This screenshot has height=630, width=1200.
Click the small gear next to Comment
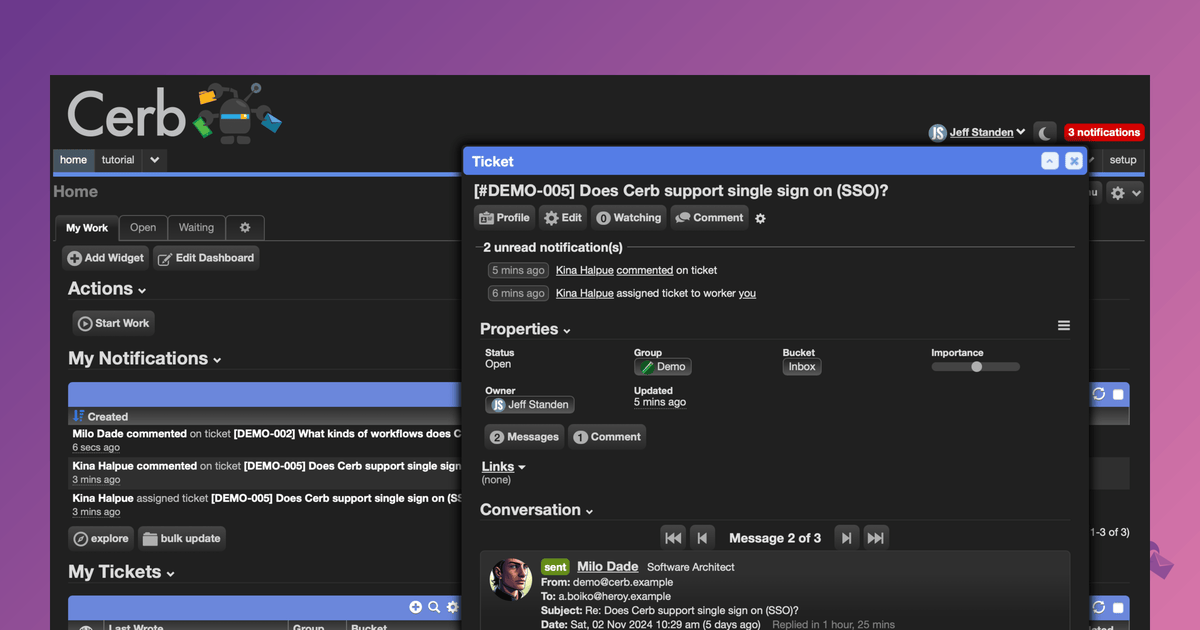[760, 218]
